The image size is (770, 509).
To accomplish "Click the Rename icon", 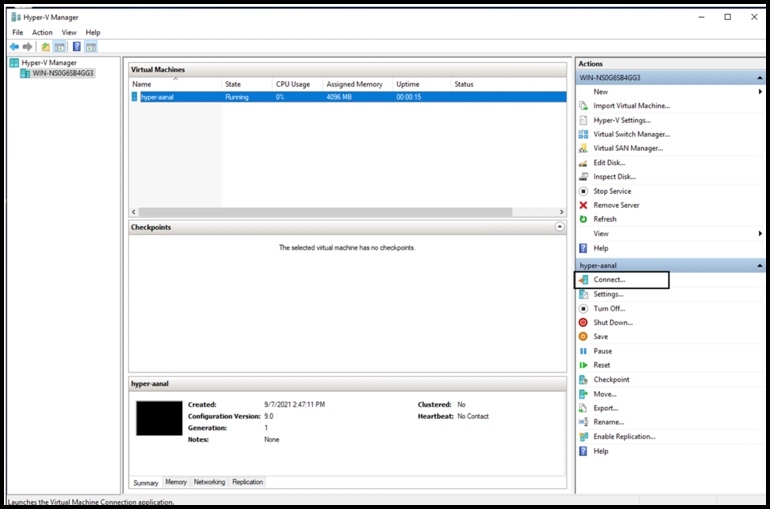I will point(583,422).
